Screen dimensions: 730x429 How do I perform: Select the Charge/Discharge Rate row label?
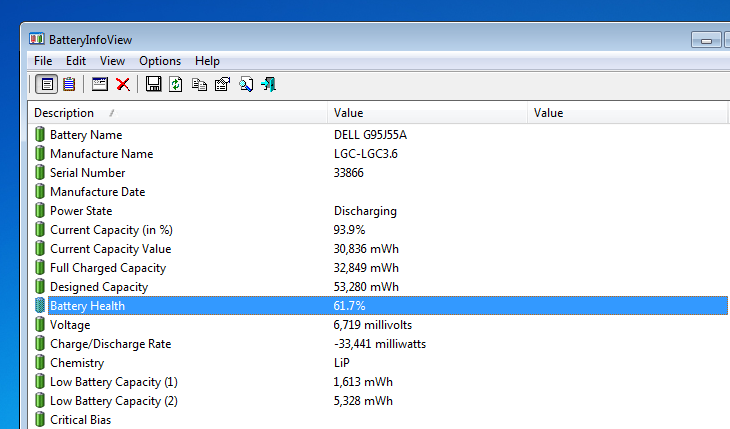[x=111, y=344]
